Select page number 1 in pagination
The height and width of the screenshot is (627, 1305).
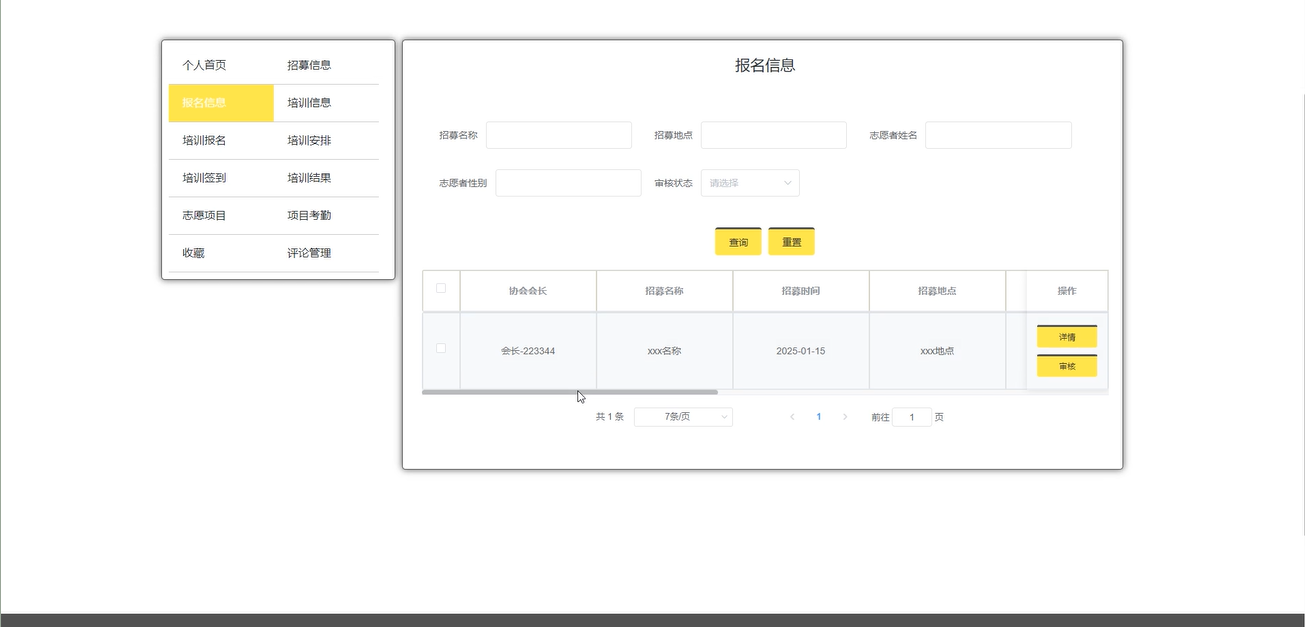[x=819, y=417]
